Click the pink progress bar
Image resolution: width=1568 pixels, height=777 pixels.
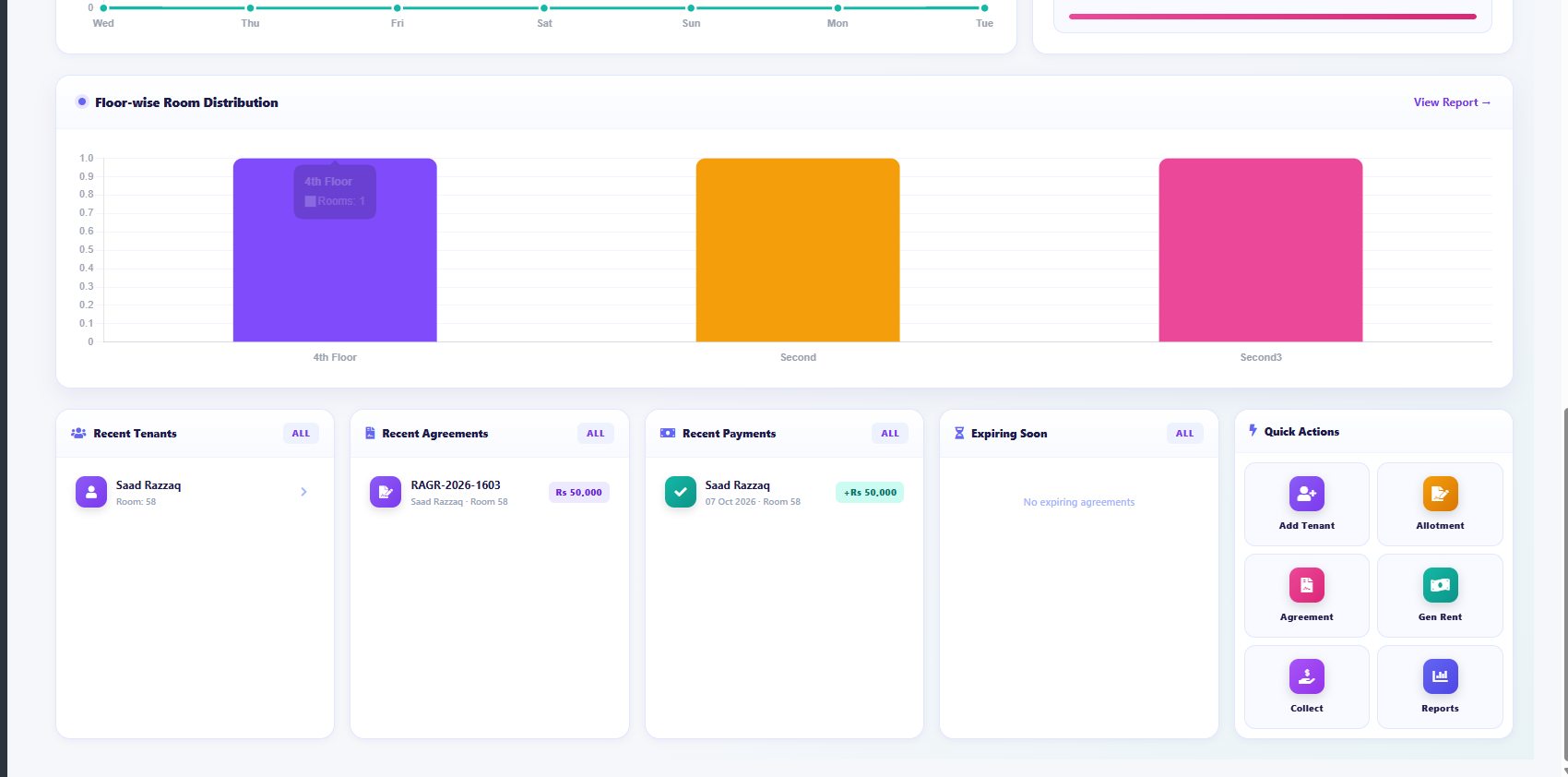click(1273, 17)
